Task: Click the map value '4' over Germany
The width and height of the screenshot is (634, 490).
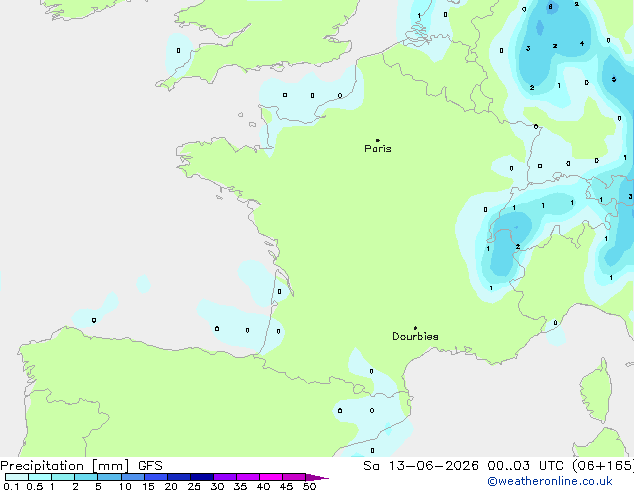Action: [582, 43]
